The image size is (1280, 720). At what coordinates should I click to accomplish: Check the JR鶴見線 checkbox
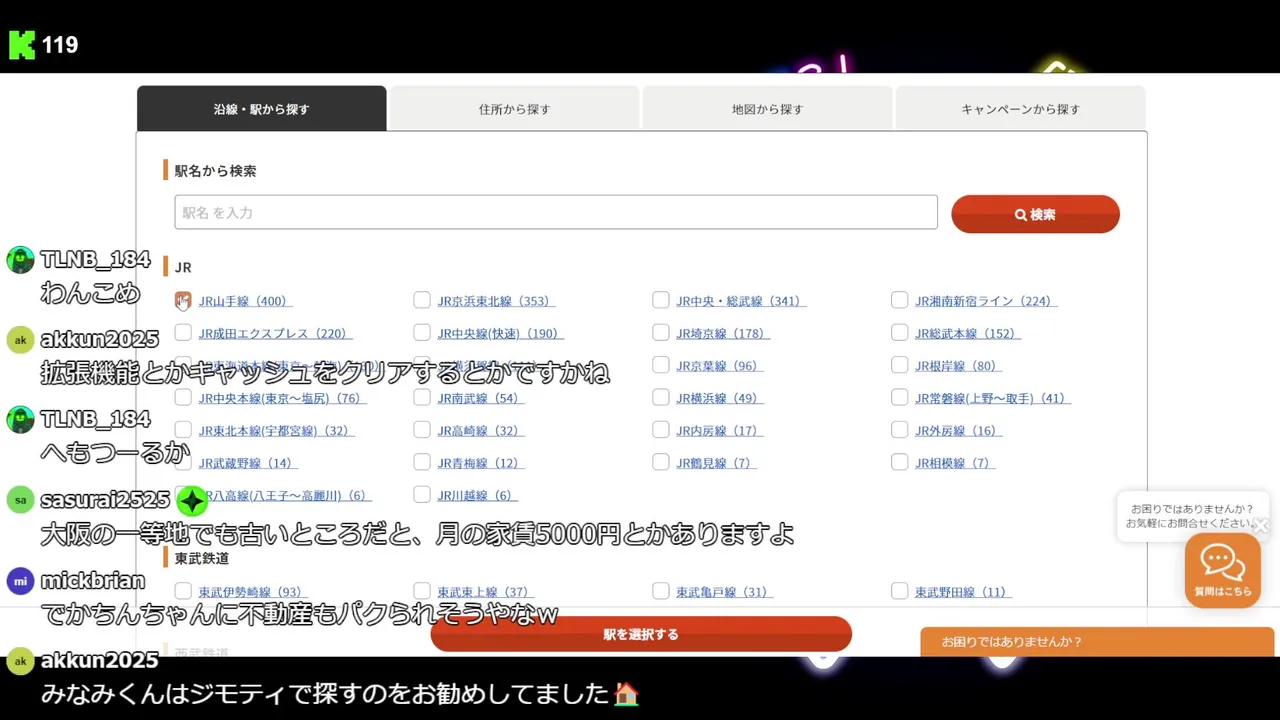pyautogui.click(x=661, y=462)
